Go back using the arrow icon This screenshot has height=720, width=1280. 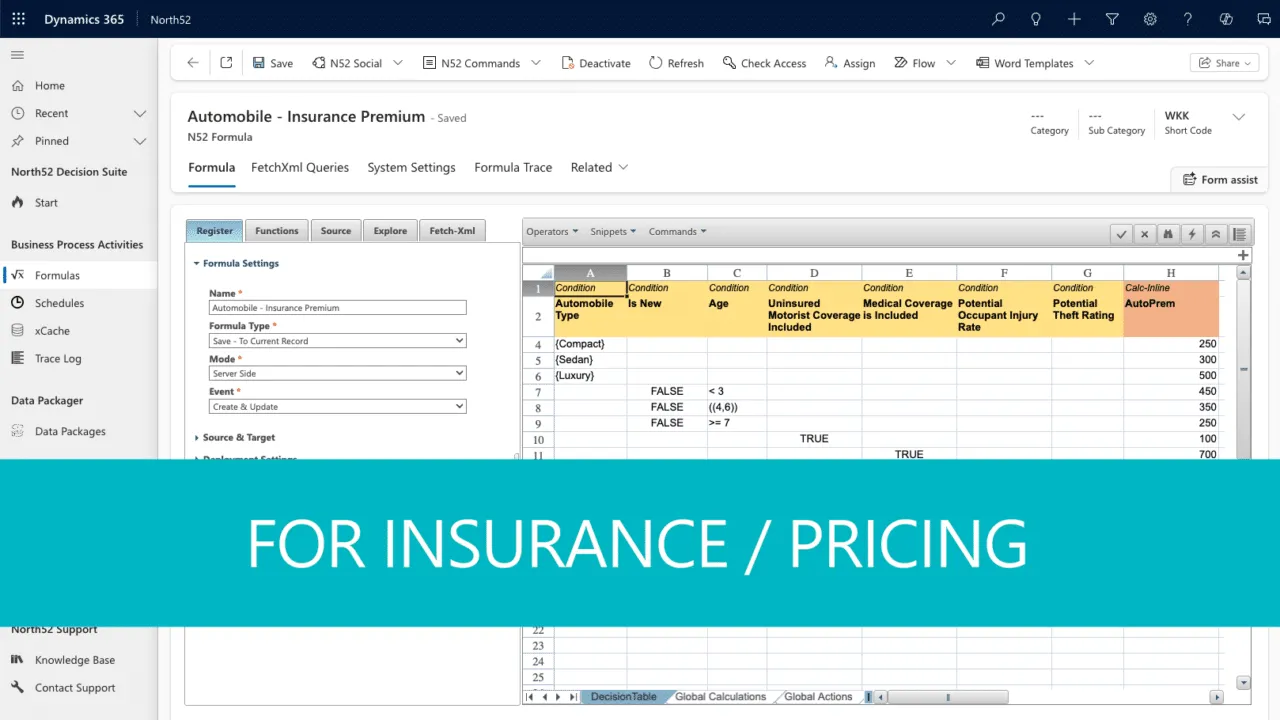[x=193, y=62]
